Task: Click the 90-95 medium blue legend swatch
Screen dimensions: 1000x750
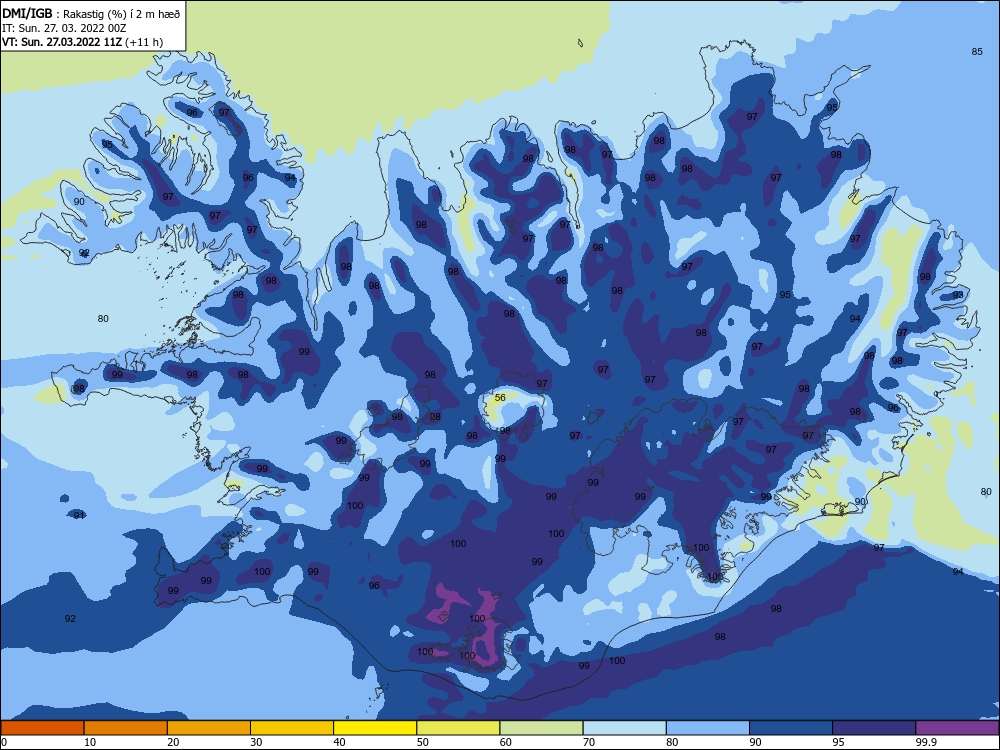Action: 791,728
